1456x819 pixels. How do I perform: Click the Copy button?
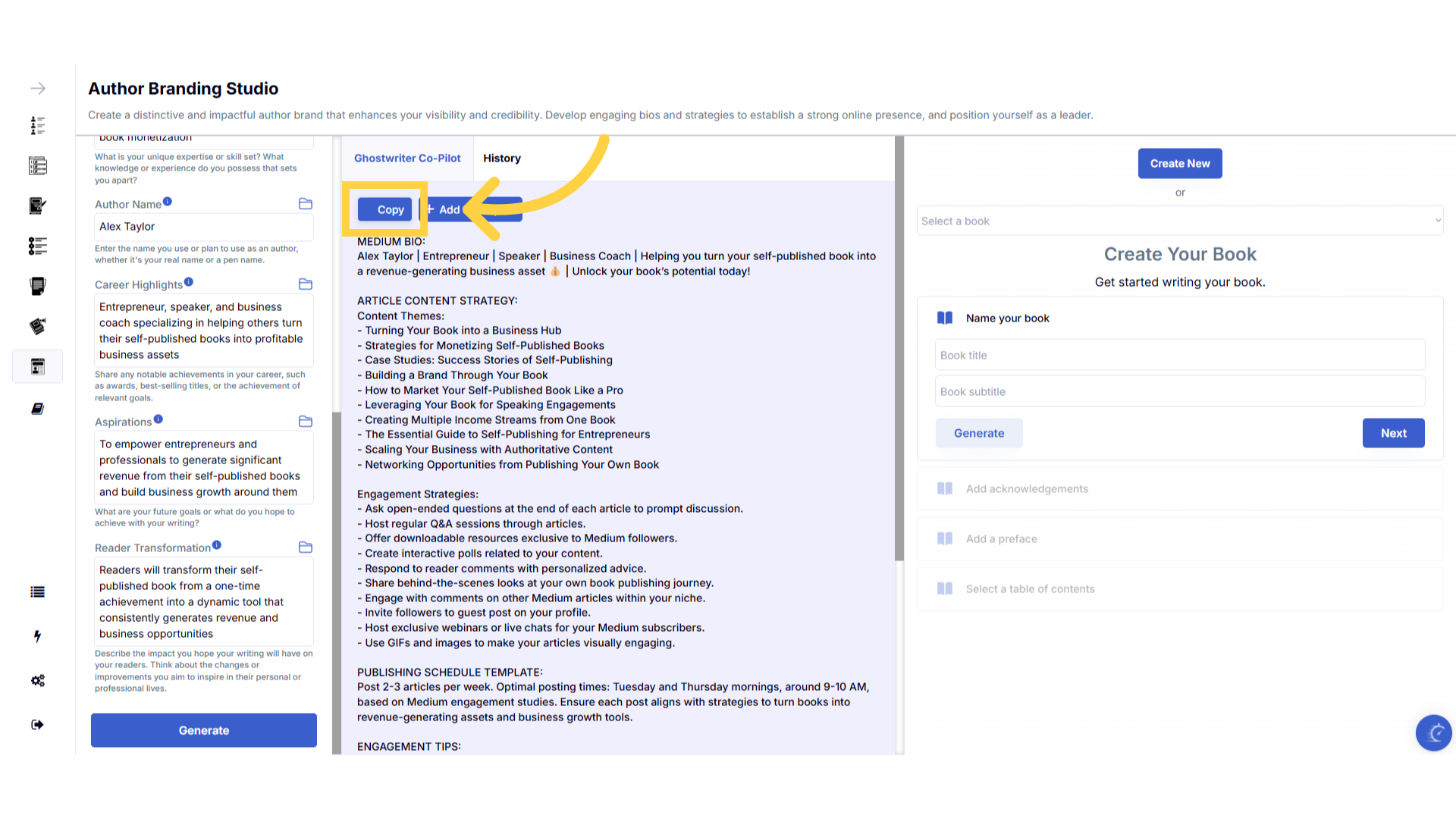click(385, 209)
